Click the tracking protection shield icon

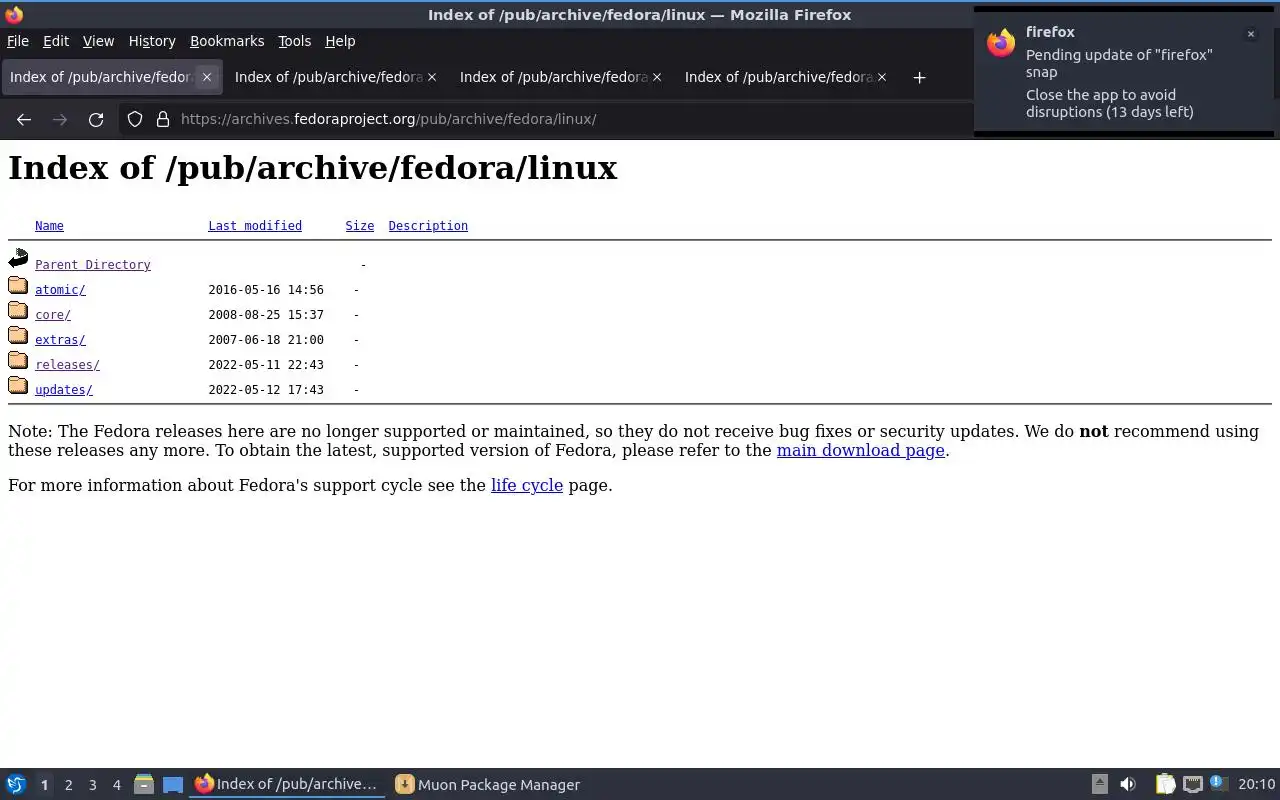tap(135, 119)
